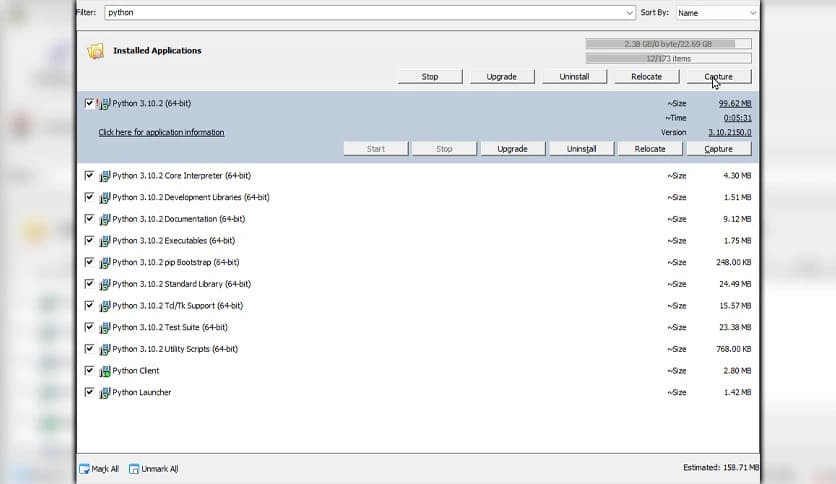This screenshot has width=836, height=484.
Task: Click Uninstall in the Python 3.10.2 row
Action: pos(581,149)
